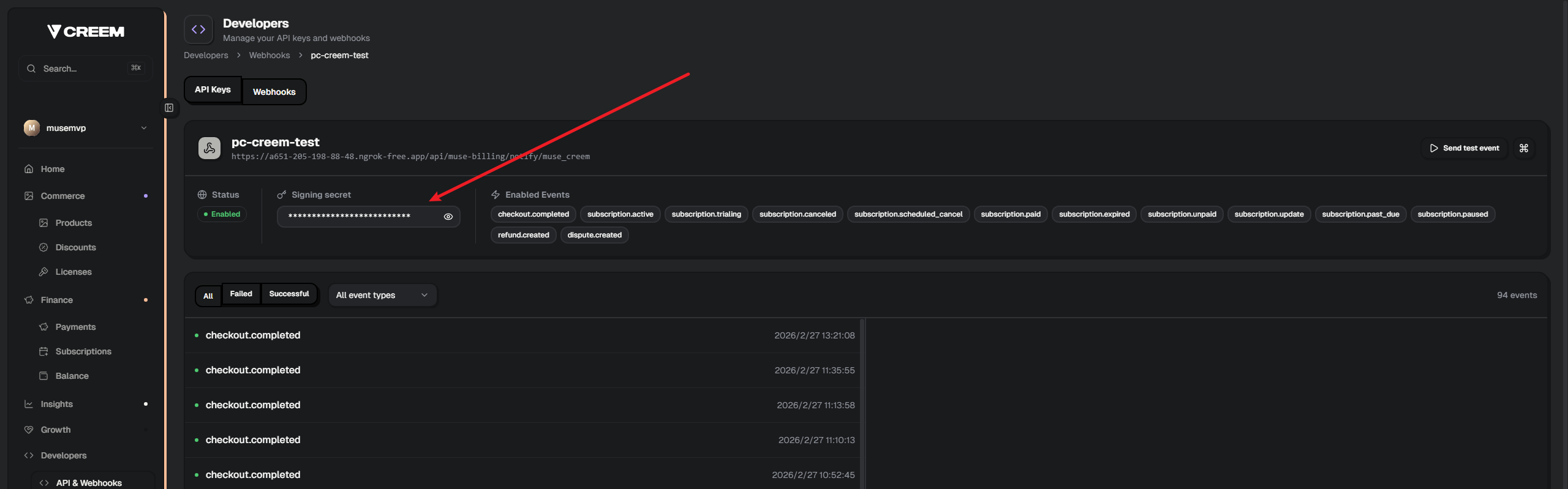Click the musemvp avatar icon
The image size is (1568, 489).
click(32, 128)
